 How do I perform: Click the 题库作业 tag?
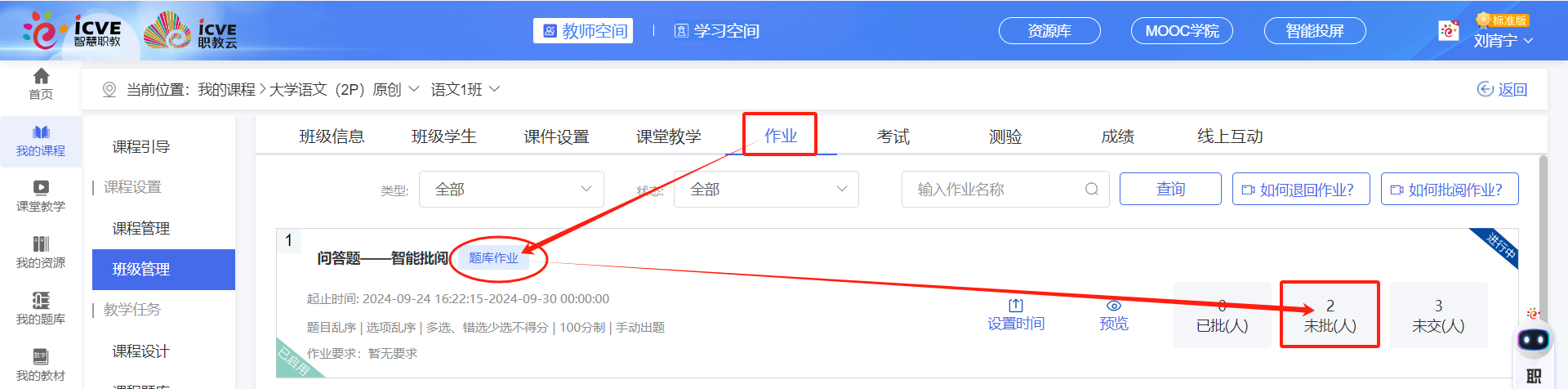click(493, 257)
